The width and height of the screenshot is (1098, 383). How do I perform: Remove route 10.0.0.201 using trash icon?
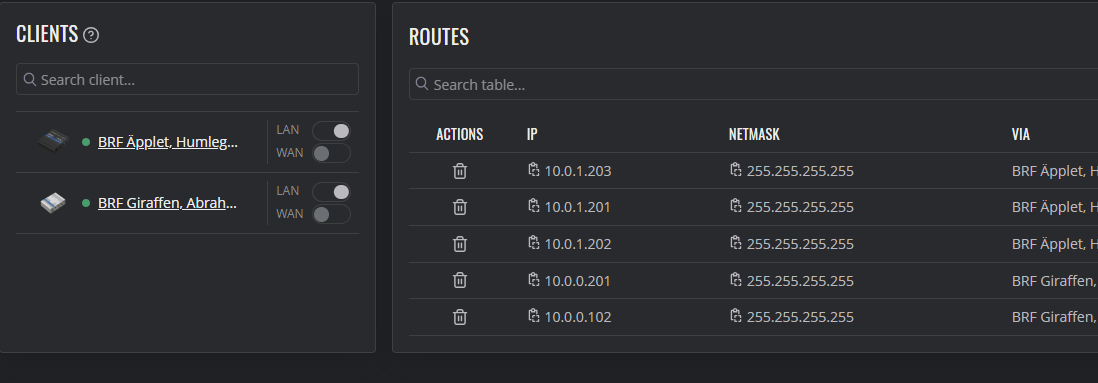click(x=459, y=281)
